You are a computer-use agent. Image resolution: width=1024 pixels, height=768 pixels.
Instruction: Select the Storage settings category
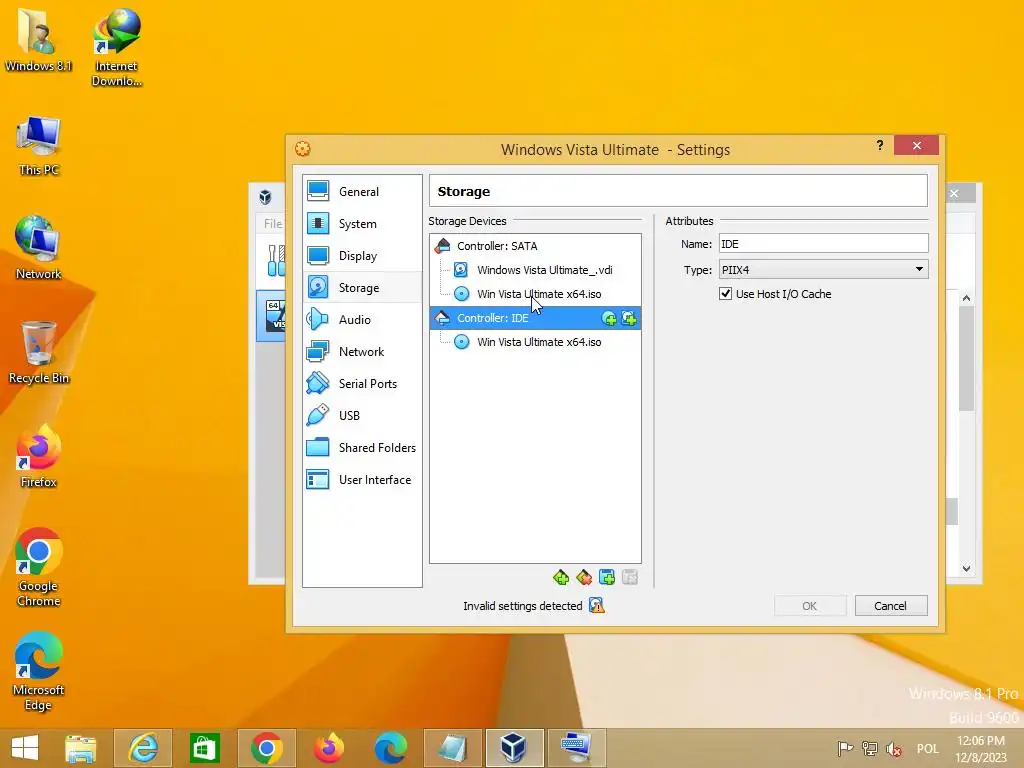(x=362, y=287)
